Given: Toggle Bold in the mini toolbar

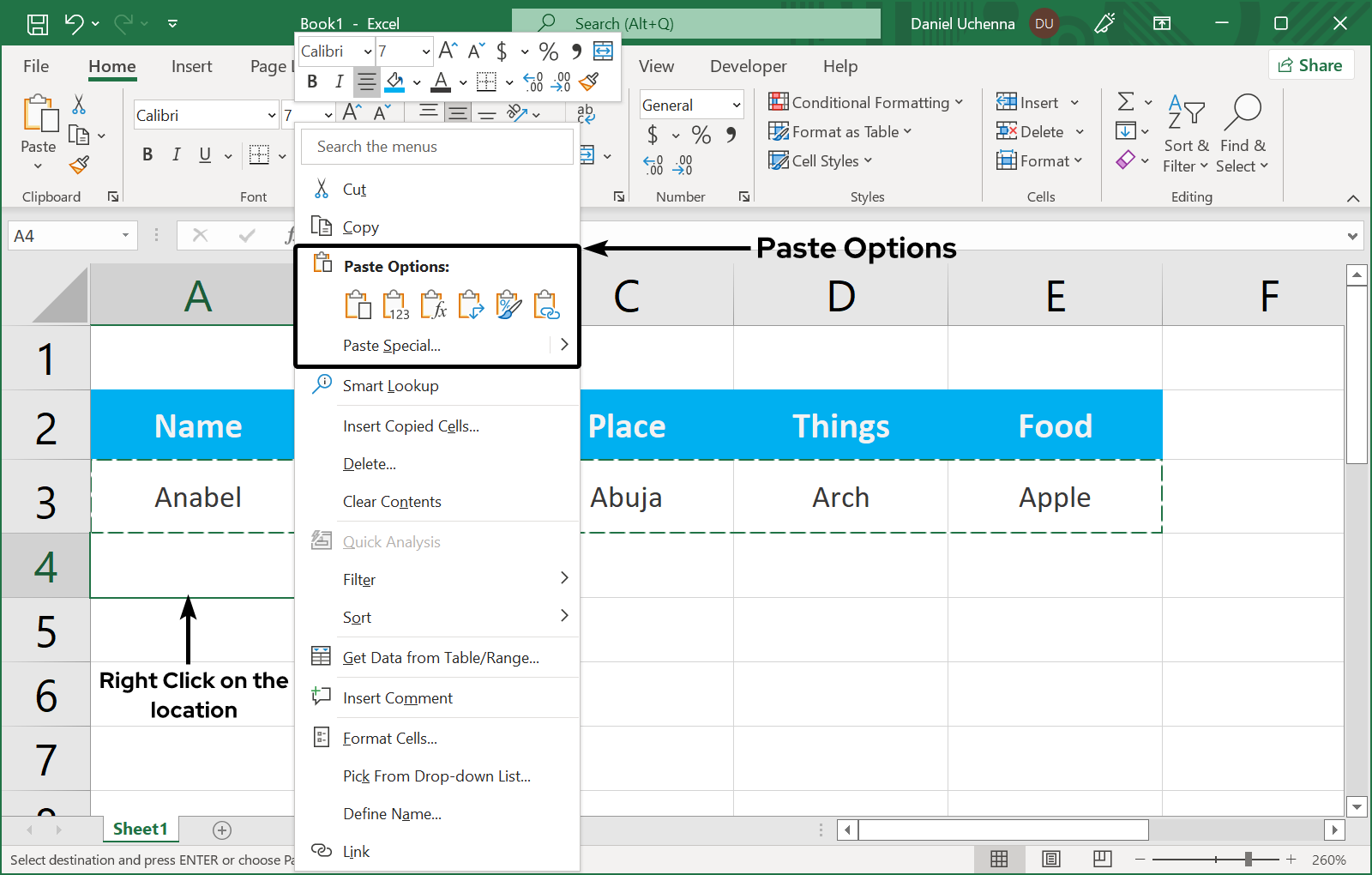Looking at the screenshot, I should pyautogui.click(x=312, y=82).
